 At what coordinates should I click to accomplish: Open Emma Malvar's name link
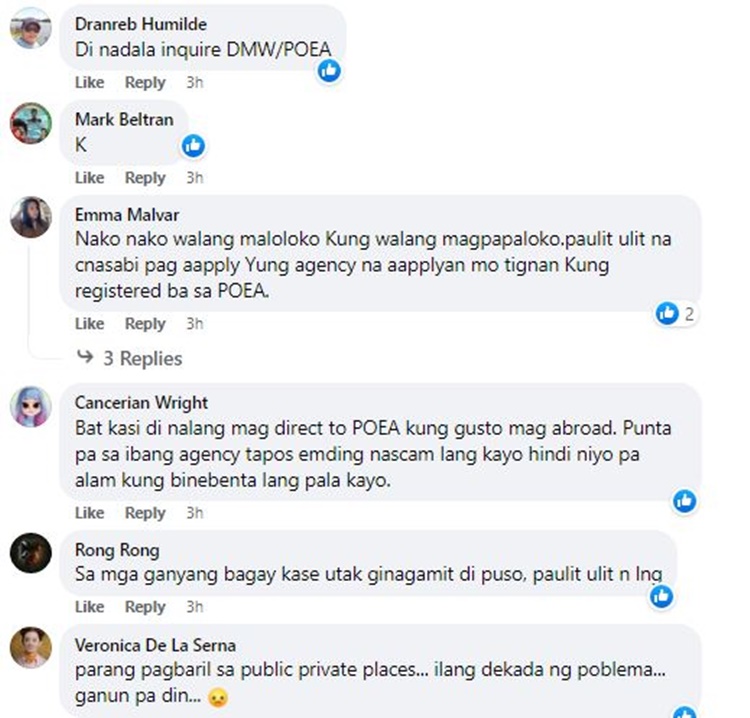pos(127,215)
